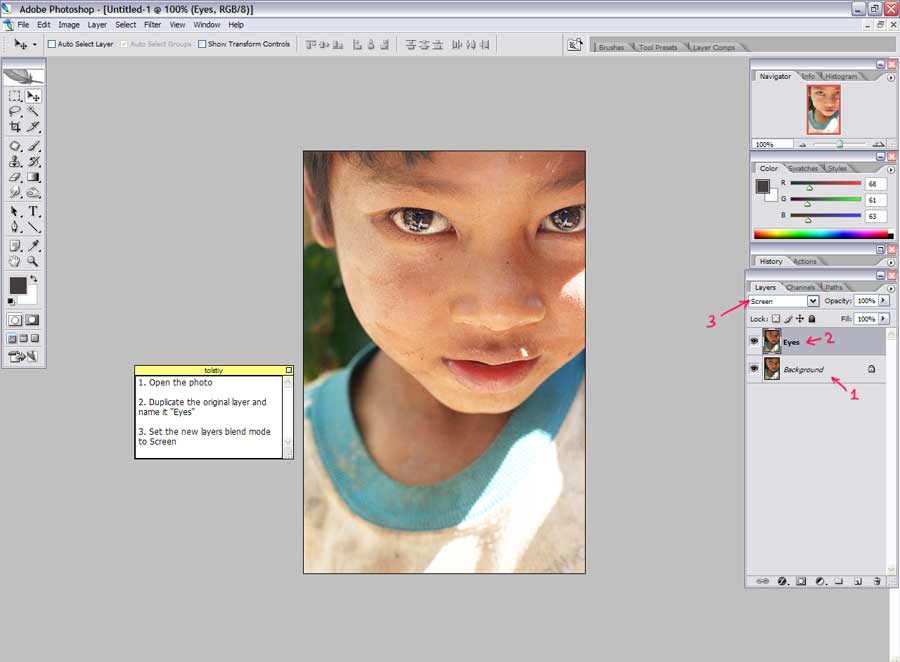
Task: Switch to the Channels tab
Action: tap(800, 288)
